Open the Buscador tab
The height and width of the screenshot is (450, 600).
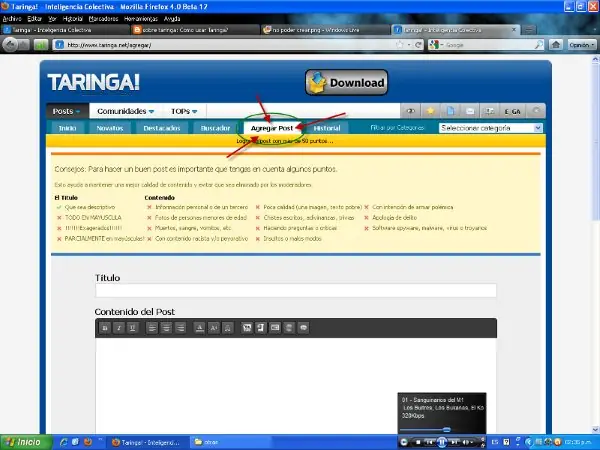(x=215, y=128)
